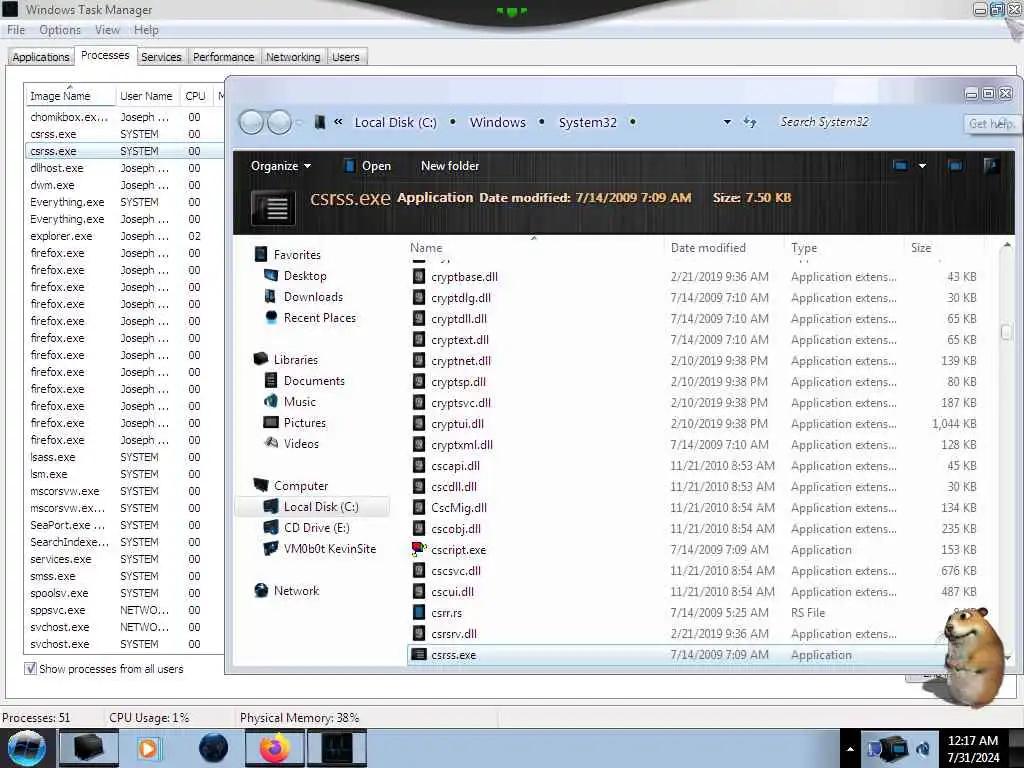
Task: Open the Organize dropdown menu
Action: (x=280, y=166)
